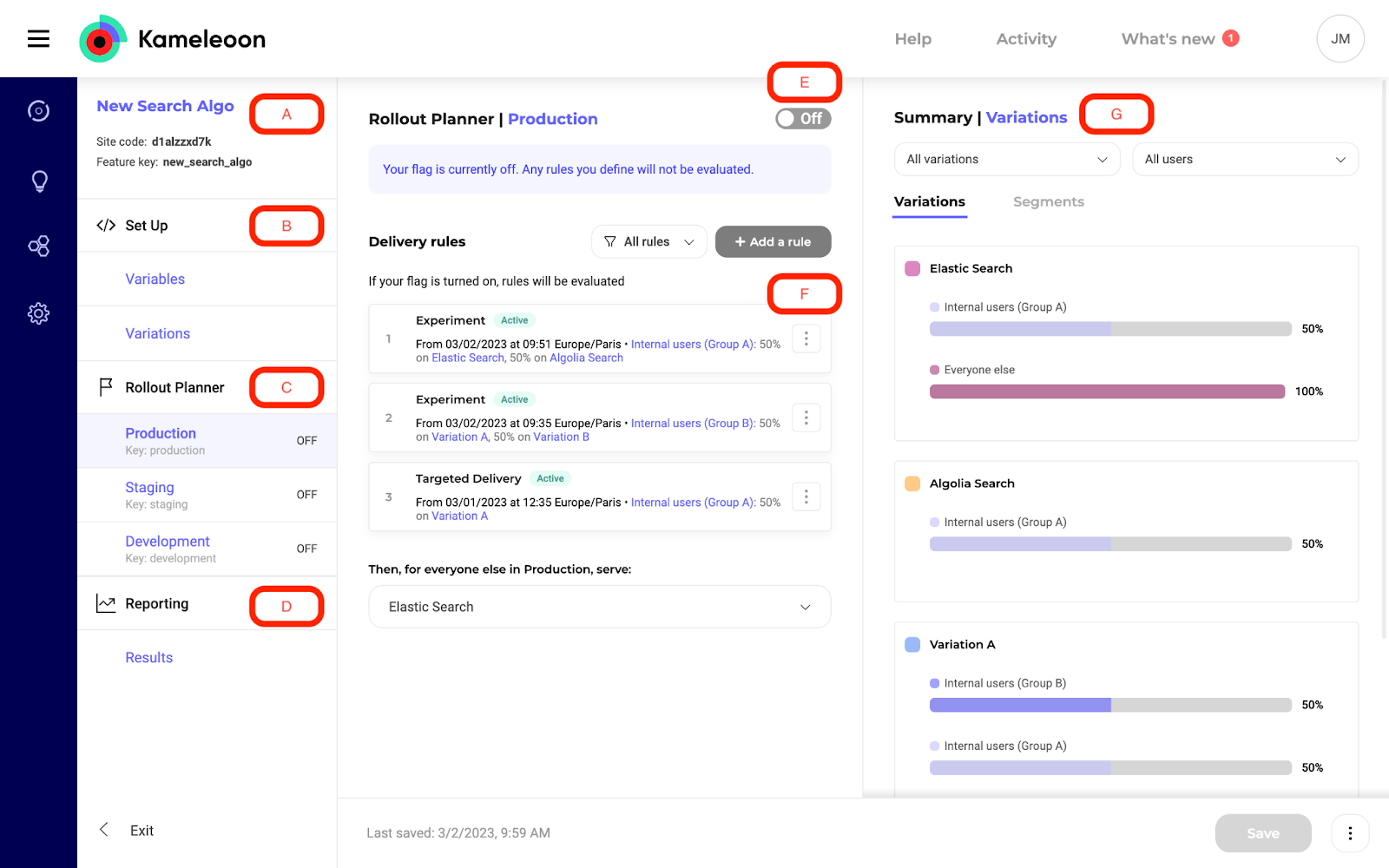Click the Production link in Rollout Planner heading
Image resolution: width=1389 pixels, height=868 pixels.
pyautogui.click(x=552, y=119)
